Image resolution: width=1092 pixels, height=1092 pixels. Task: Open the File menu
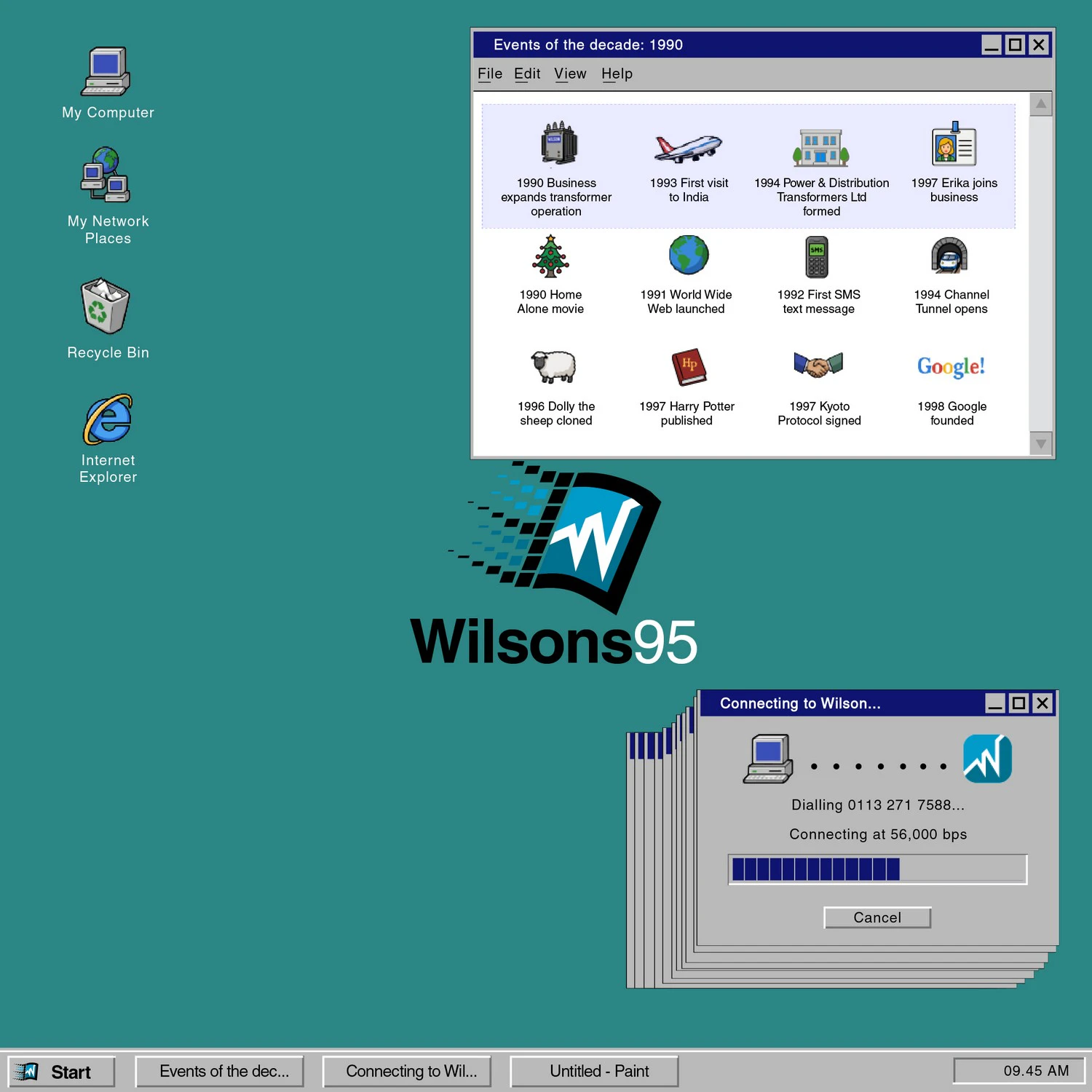[x=490, y=74]
